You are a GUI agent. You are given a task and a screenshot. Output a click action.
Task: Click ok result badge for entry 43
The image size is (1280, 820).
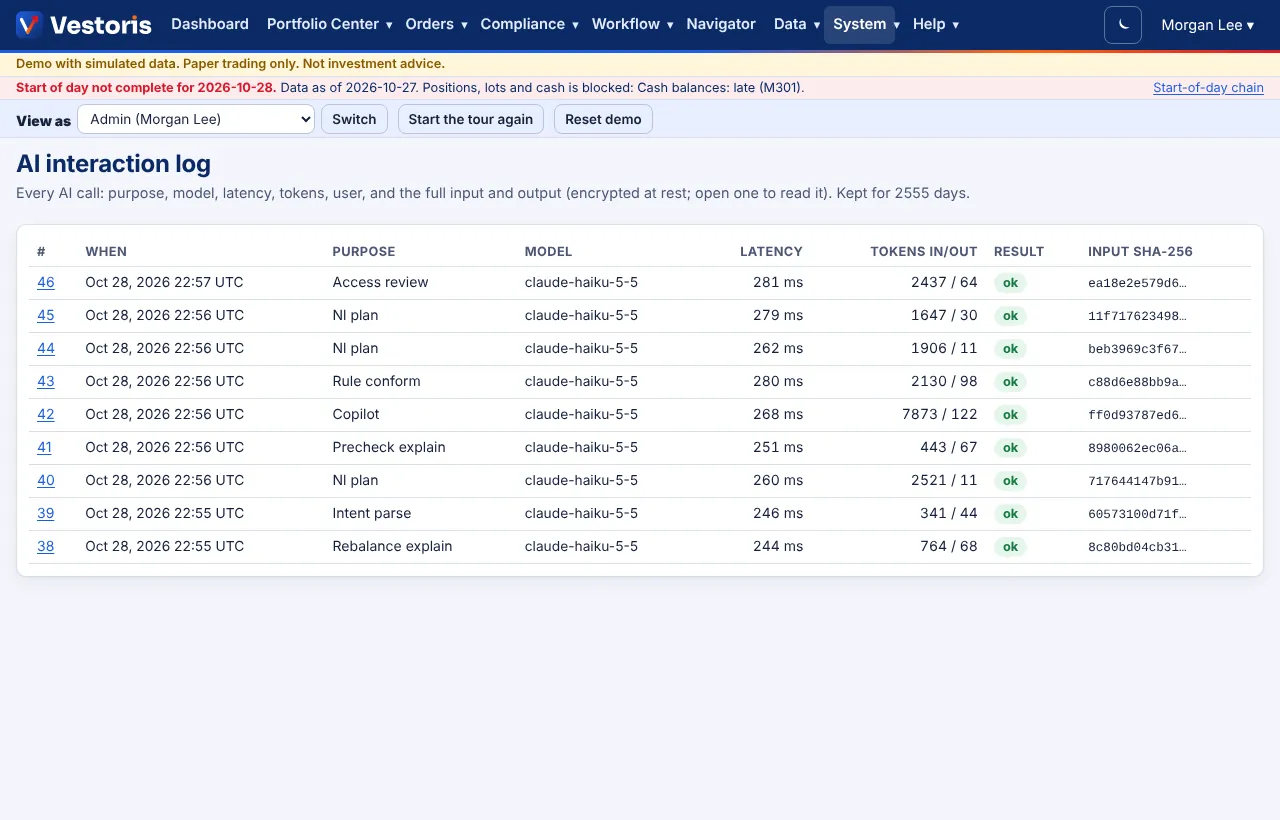pyautogui.click(x=1010, y=381)
